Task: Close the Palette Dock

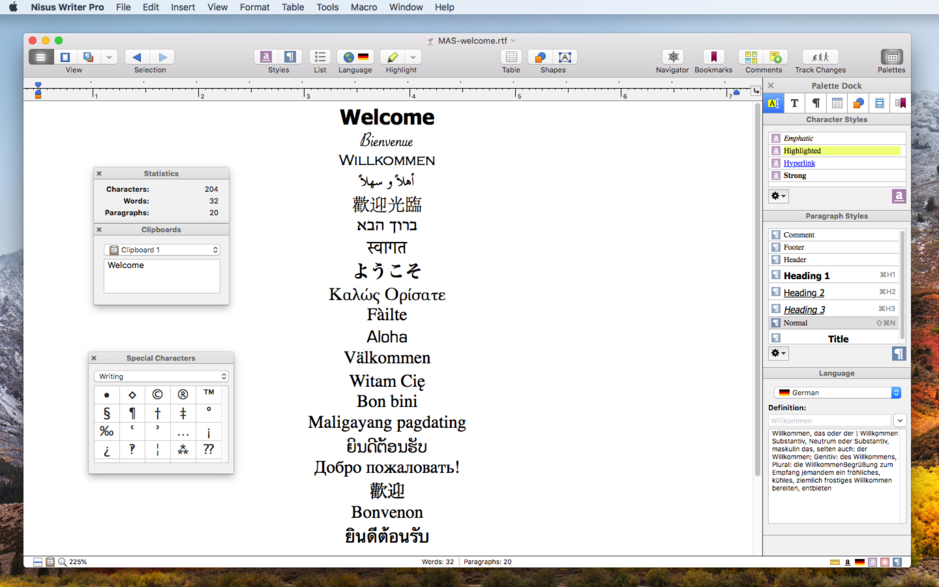Action: pyautogui.click(x=771, y=86)
